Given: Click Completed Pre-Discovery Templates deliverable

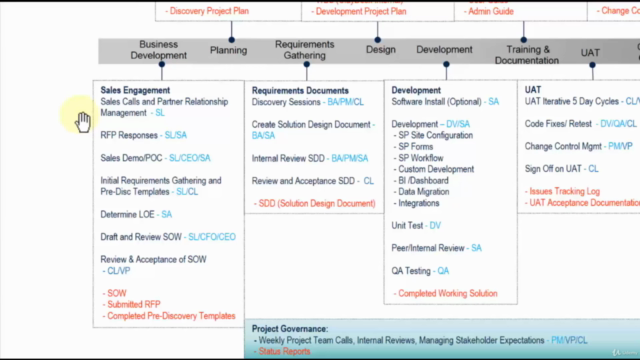Looking at the screenshot, I should pyautogui.click(x=169, y=316).
